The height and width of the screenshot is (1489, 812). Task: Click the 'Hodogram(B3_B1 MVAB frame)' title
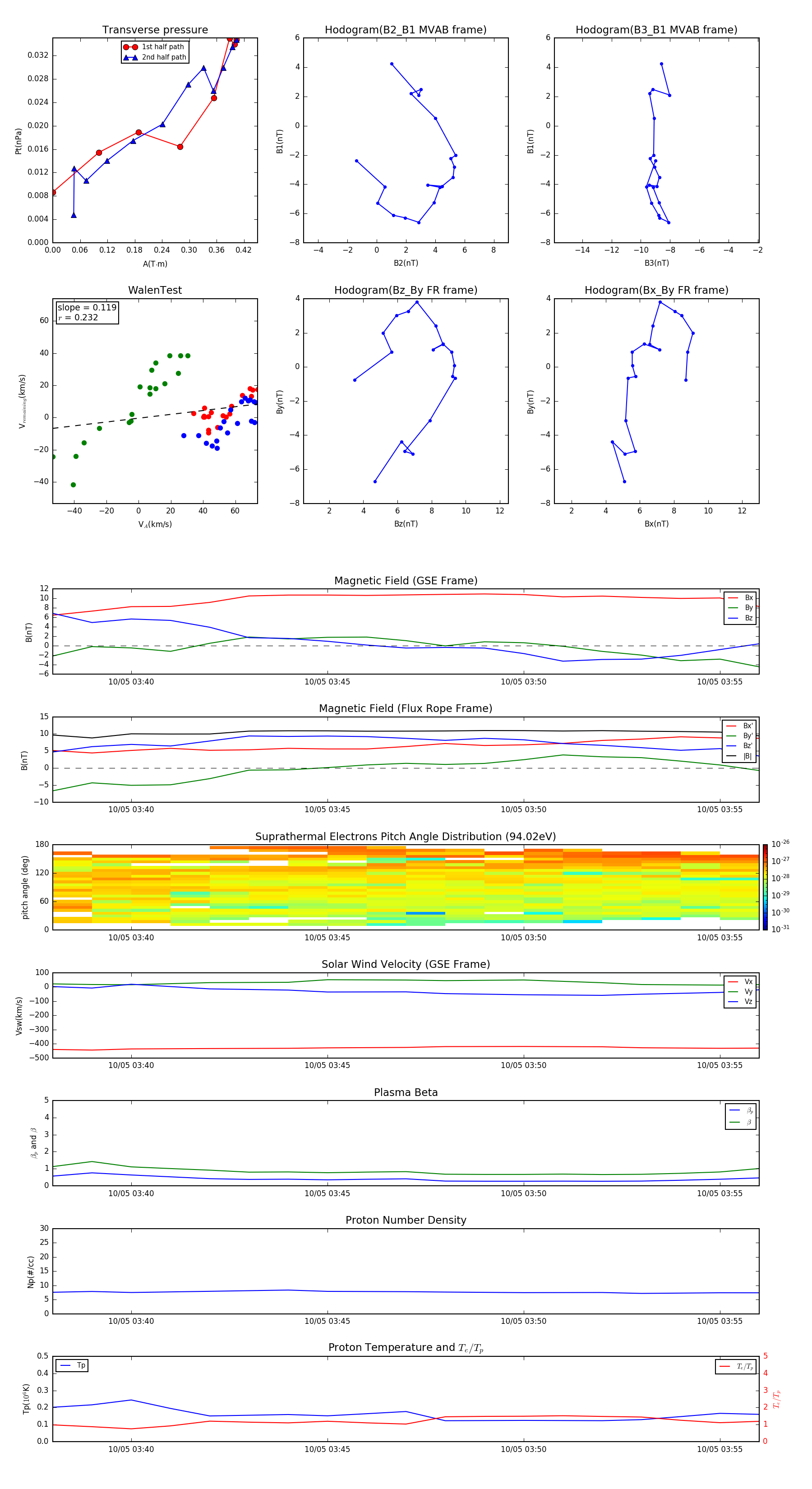coord(656,30)
